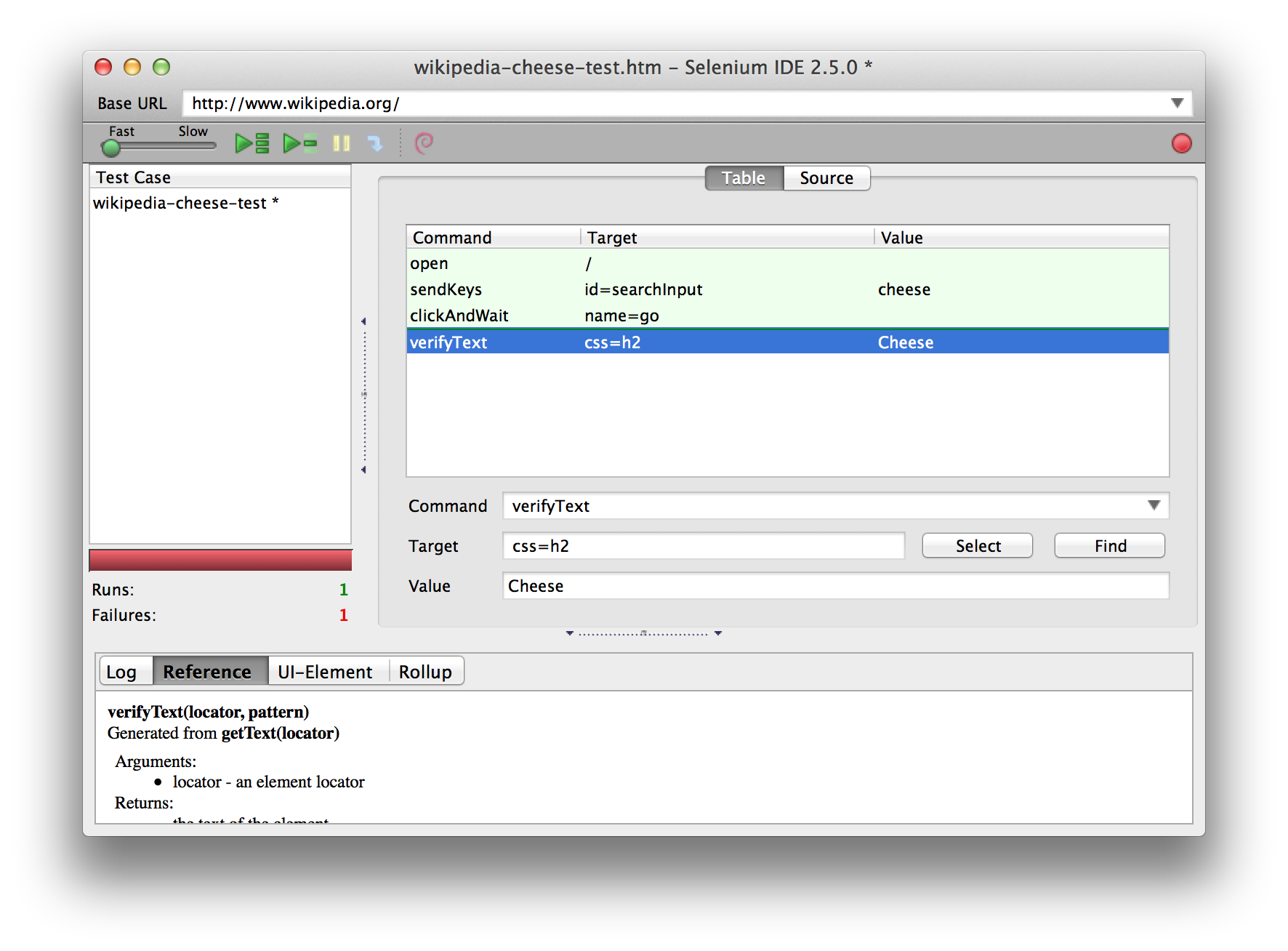Select the open command row
The height and width of the screenshot is (951, 1288).
point(788,263)
